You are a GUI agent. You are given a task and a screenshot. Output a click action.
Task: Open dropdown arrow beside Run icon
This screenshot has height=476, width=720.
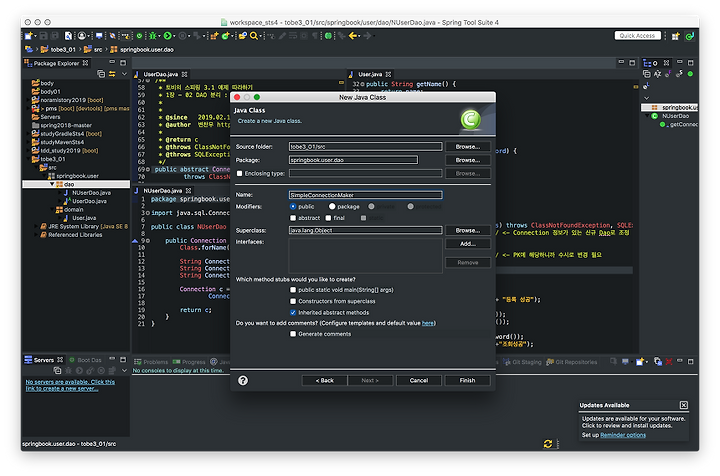pos(174,36)
